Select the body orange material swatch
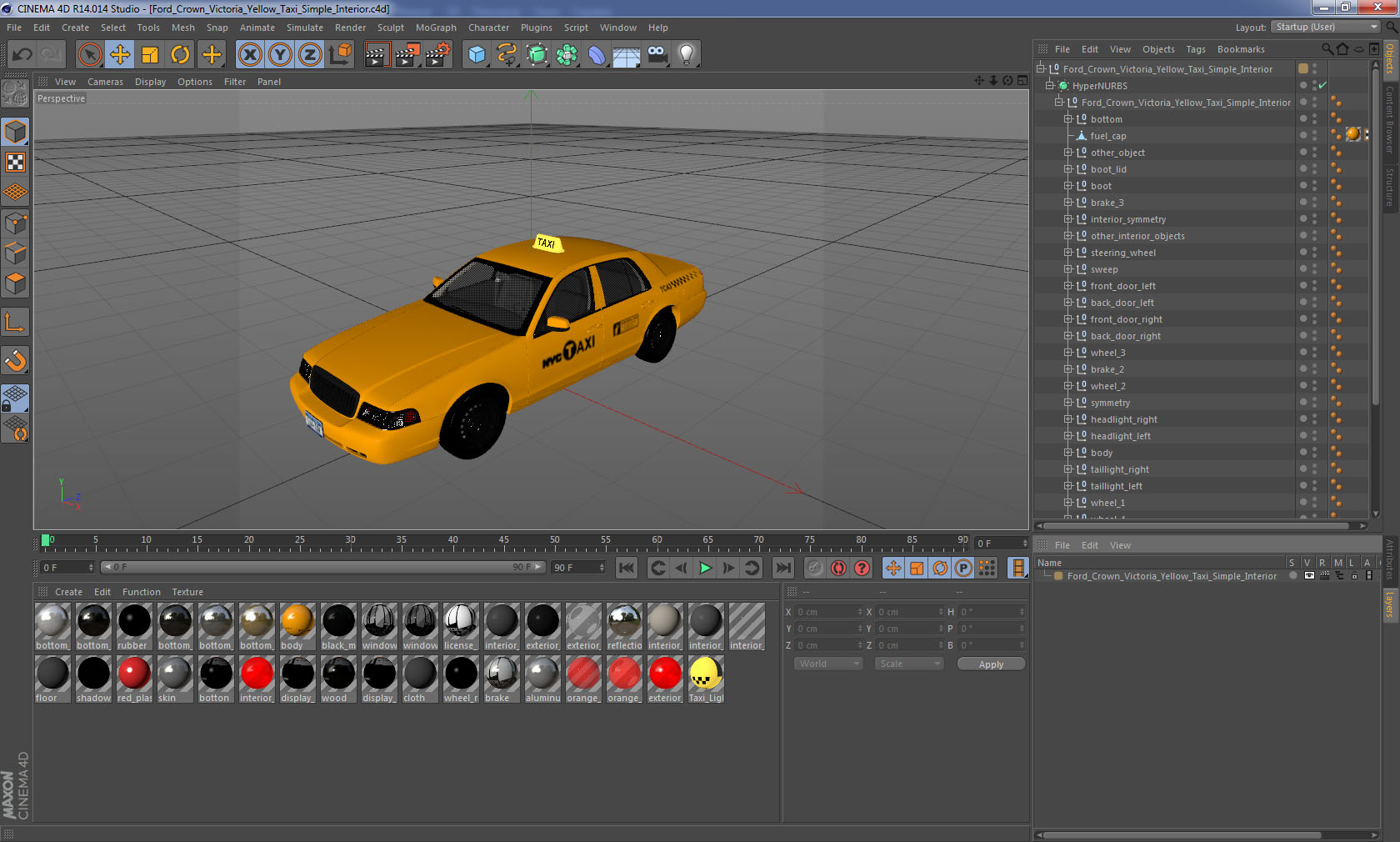 coord(297,622)
